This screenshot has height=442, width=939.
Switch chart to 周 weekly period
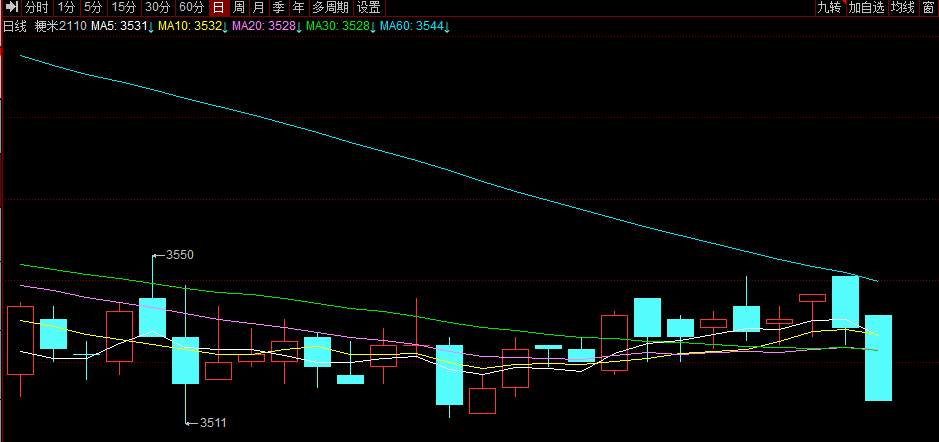click(238, 8)
